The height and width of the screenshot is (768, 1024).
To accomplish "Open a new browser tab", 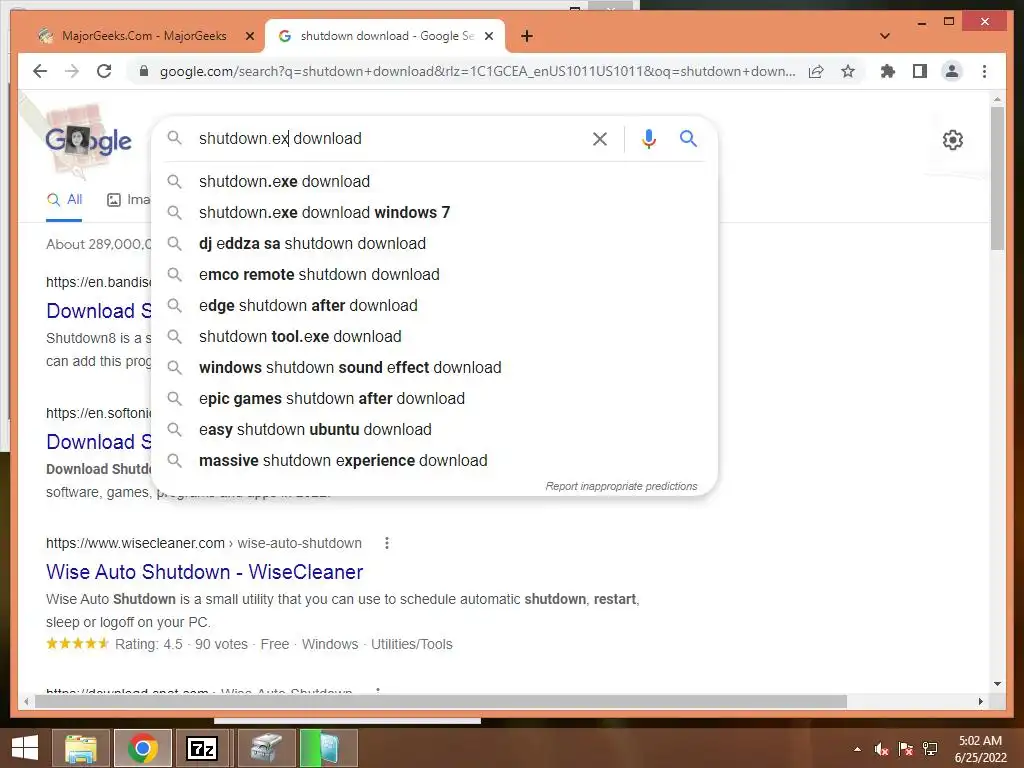I will (527, 36).
